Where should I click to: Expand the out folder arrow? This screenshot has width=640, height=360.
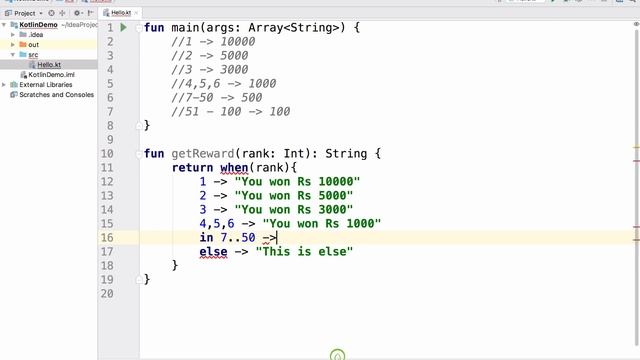coord(13,44)
